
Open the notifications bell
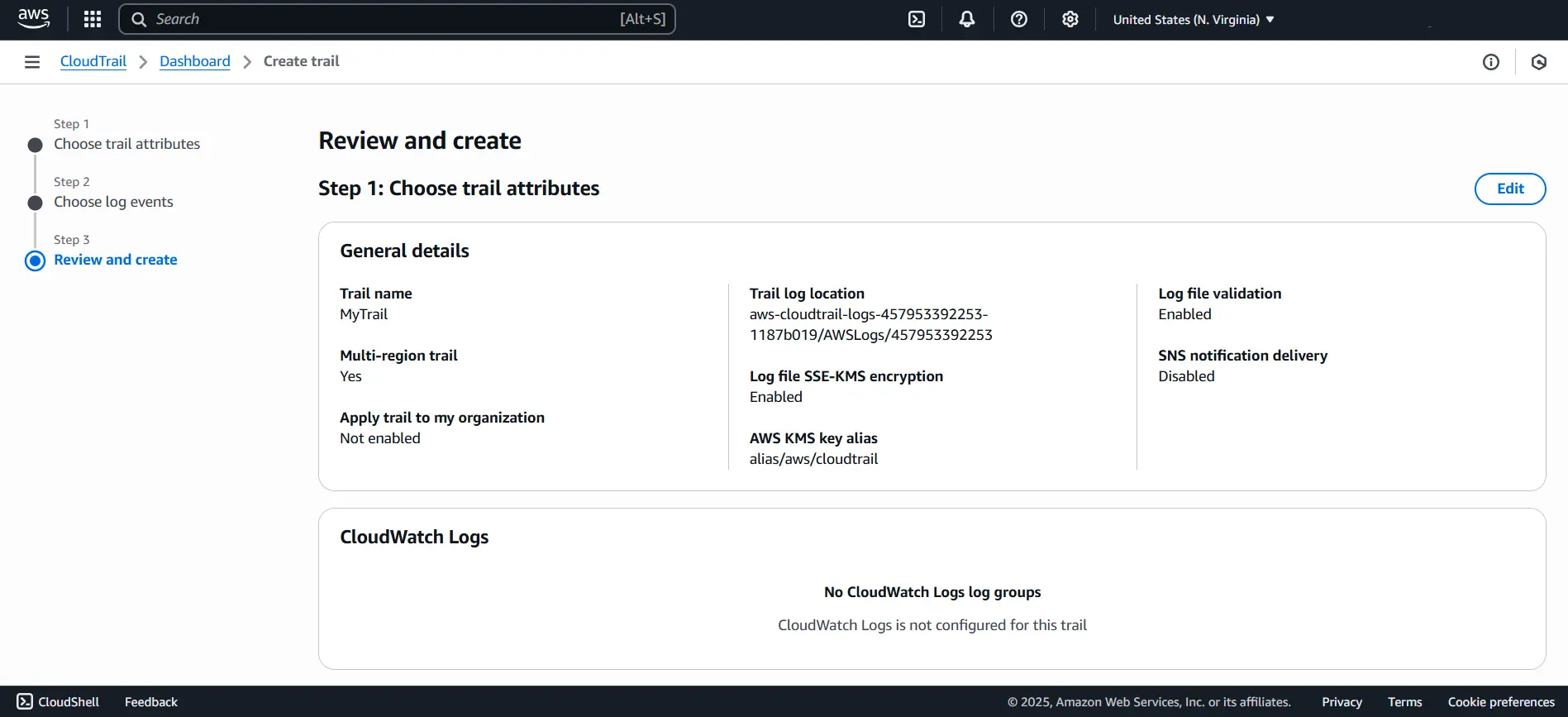(x=966, y=19)
